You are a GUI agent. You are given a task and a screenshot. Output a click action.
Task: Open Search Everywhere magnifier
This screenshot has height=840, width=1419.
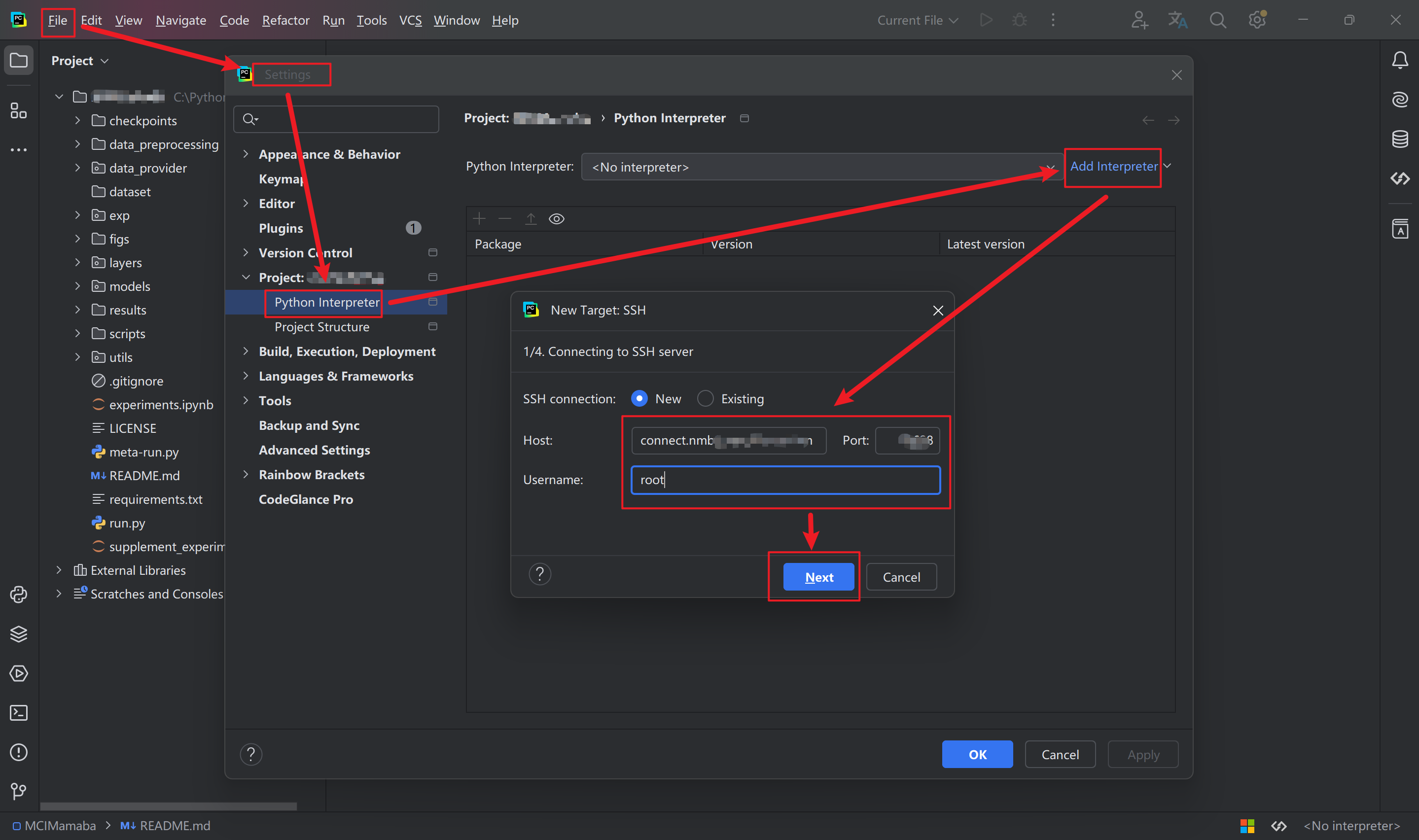coord(1217,20)
